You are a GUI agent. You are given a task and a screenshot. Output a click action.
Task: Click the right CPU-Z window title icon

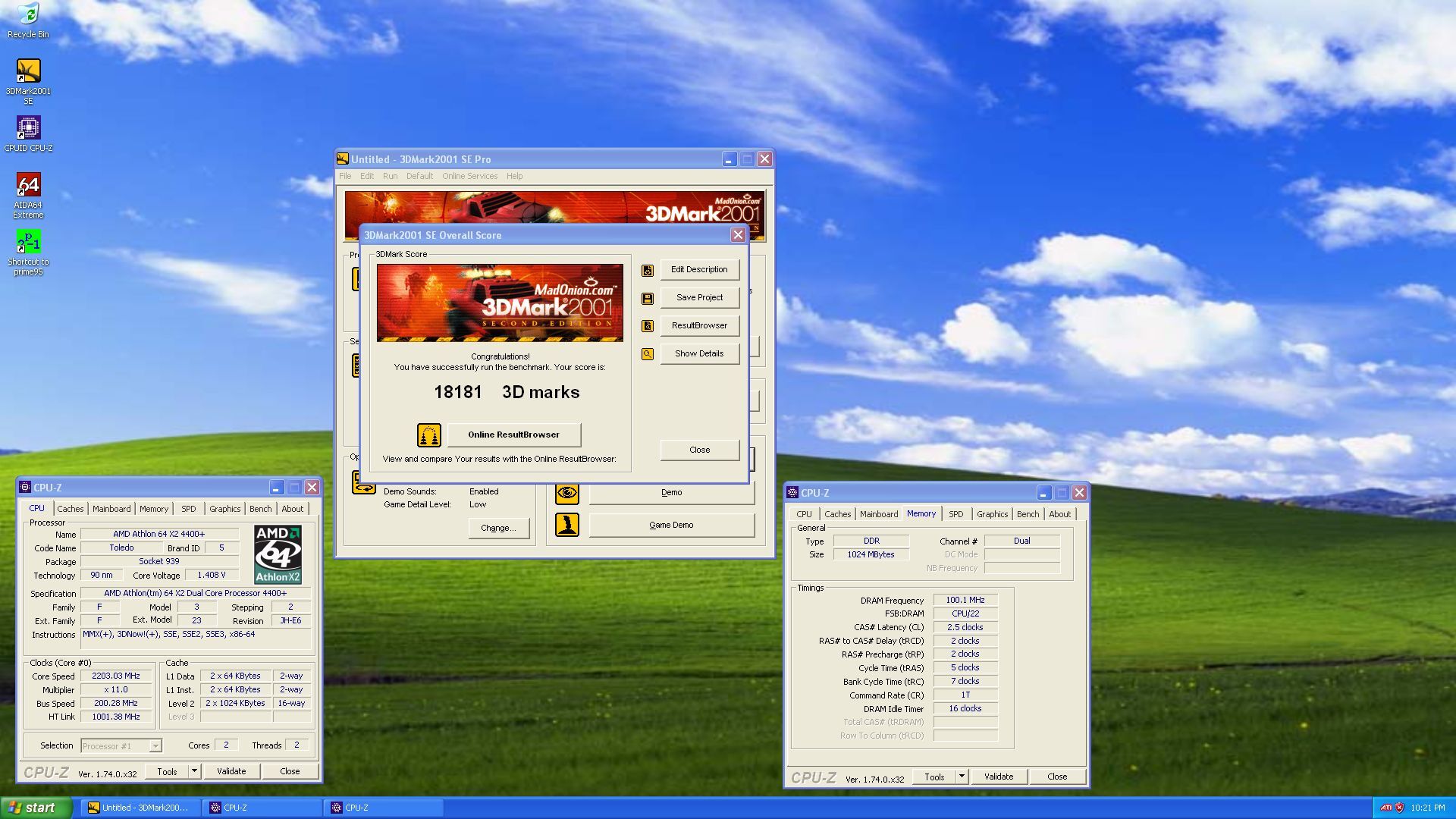[x=792, y=493]
